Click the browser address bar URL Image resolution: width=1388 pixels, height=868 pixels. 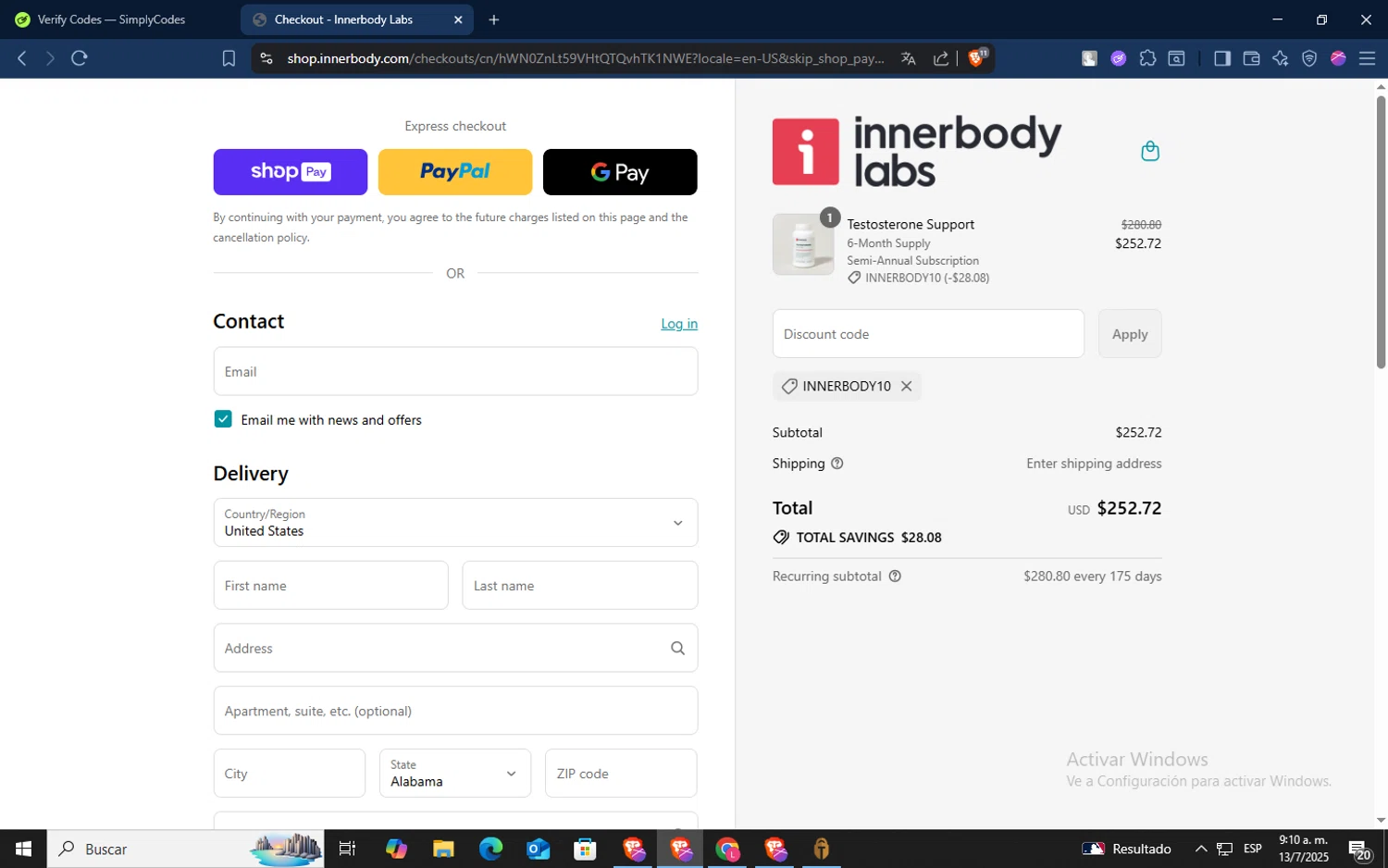[x=585, y=58]
